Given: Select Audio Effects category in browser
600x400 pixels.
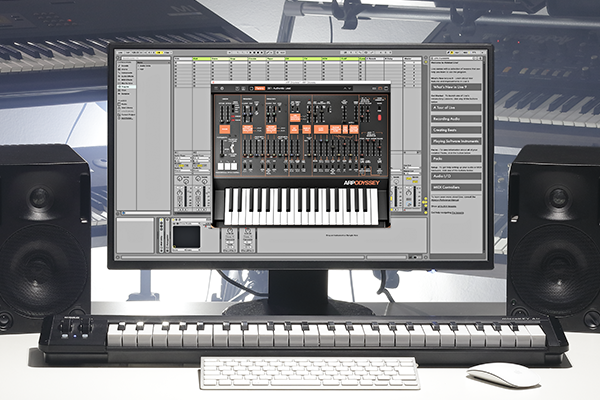Looking at the screenshot, I should tap(126, 76).
